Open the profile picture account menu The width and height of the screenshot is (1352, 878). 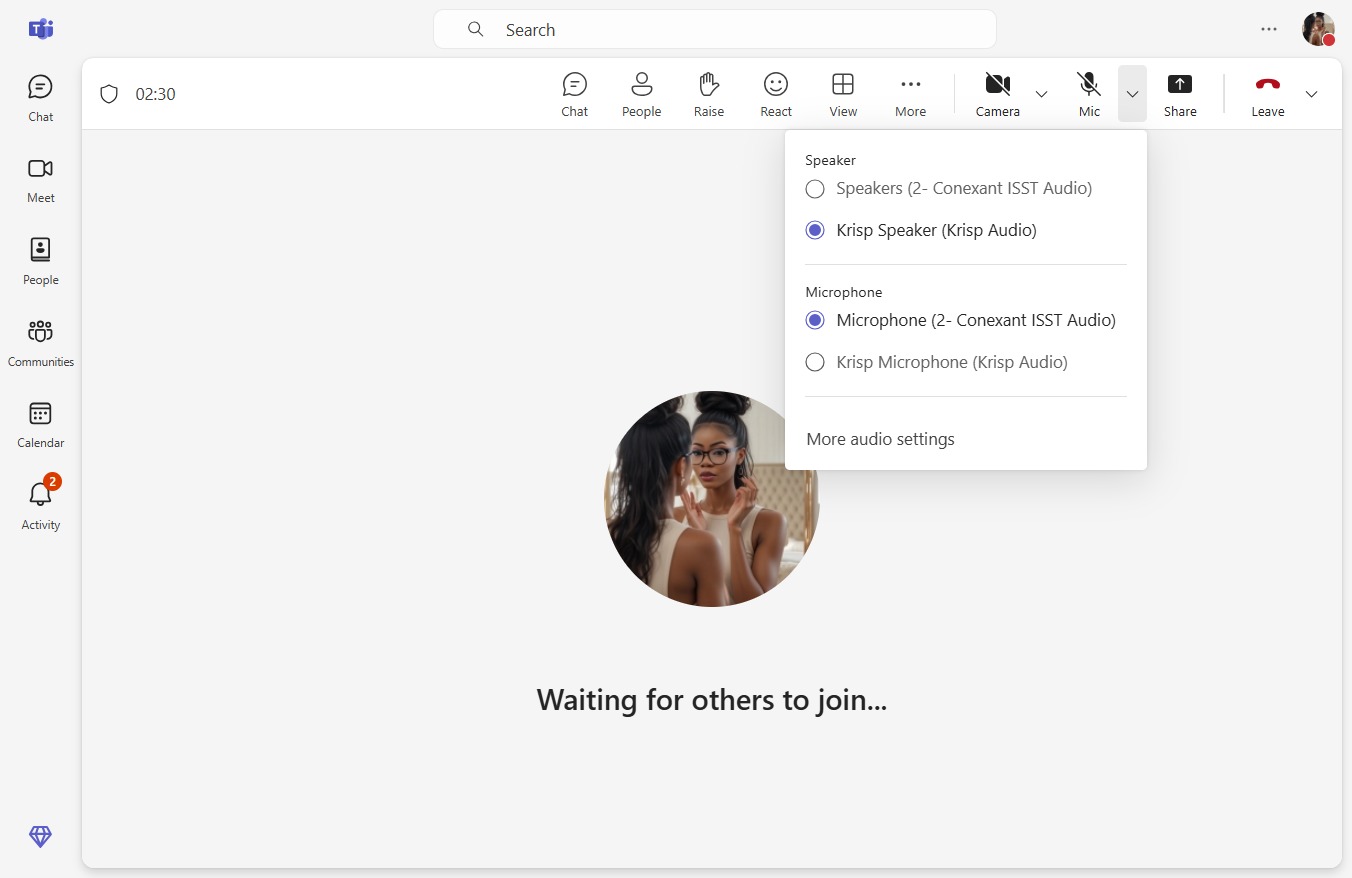[x=1318, y=29]
